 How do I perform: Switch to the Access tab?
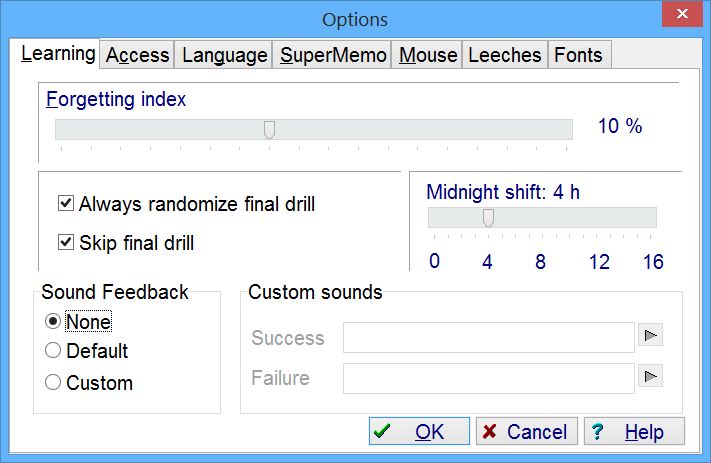click(x=137, y=55)
